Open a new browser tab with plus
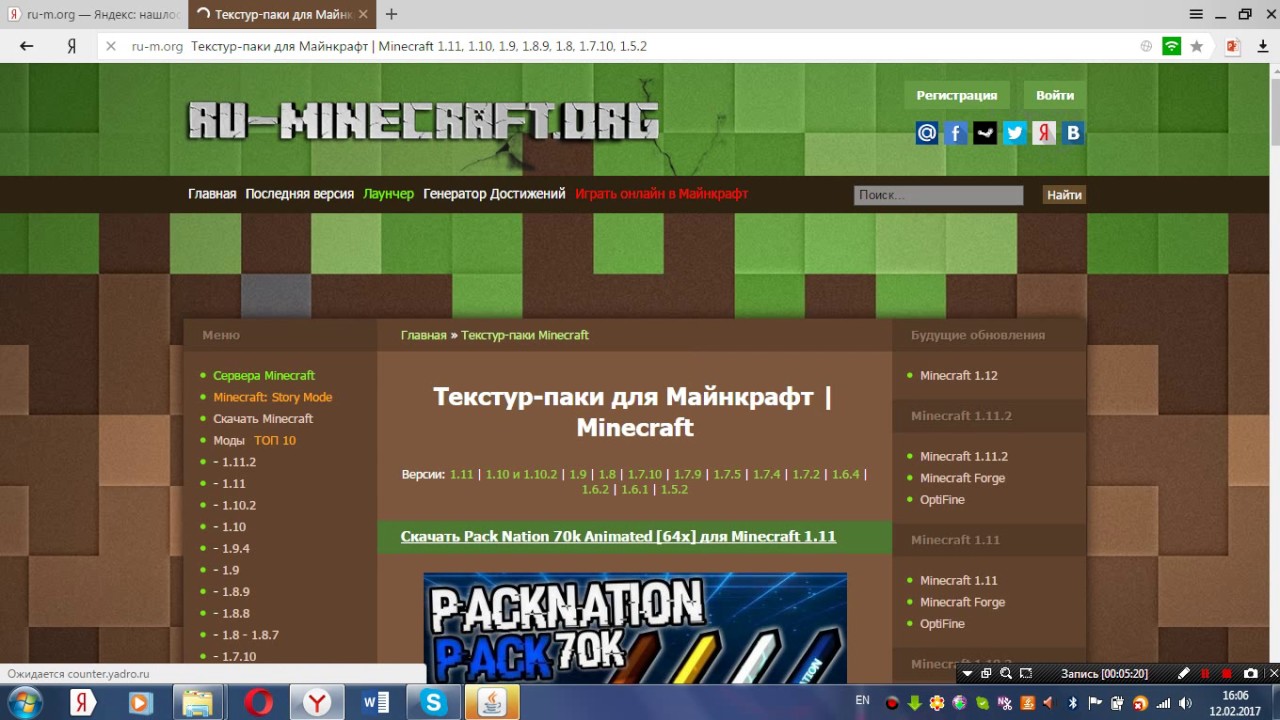The image size is (1280, 720). (x=391, y=14)
